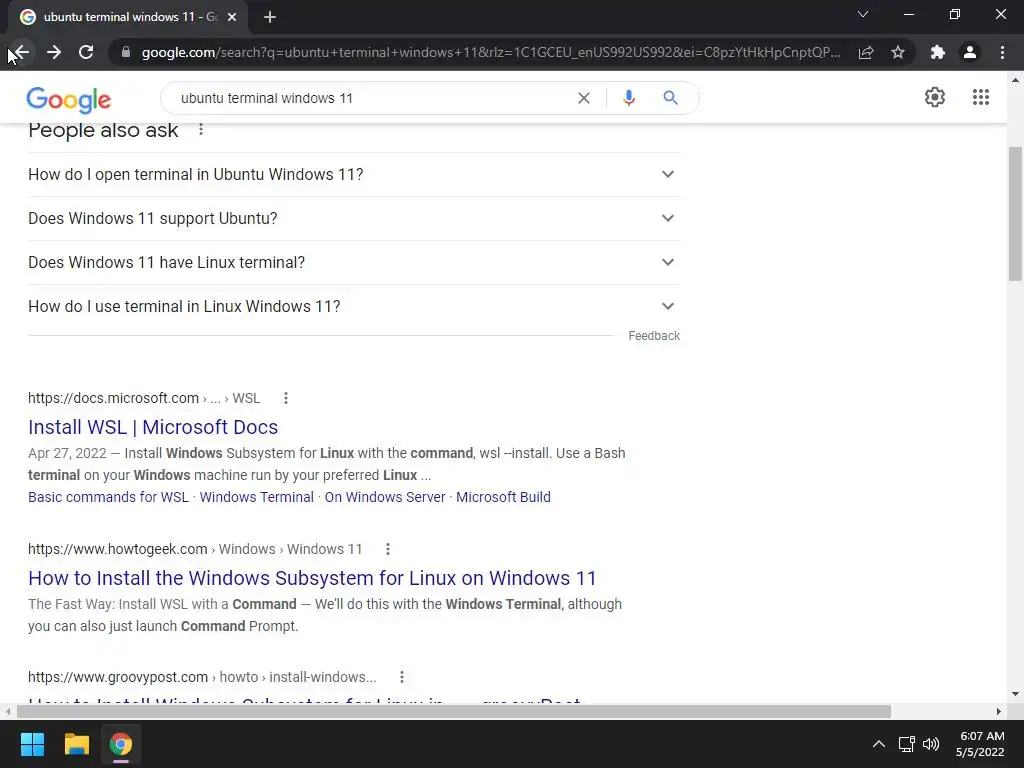Open the howtogeek.com result three-dot menu

click(388, 549)
